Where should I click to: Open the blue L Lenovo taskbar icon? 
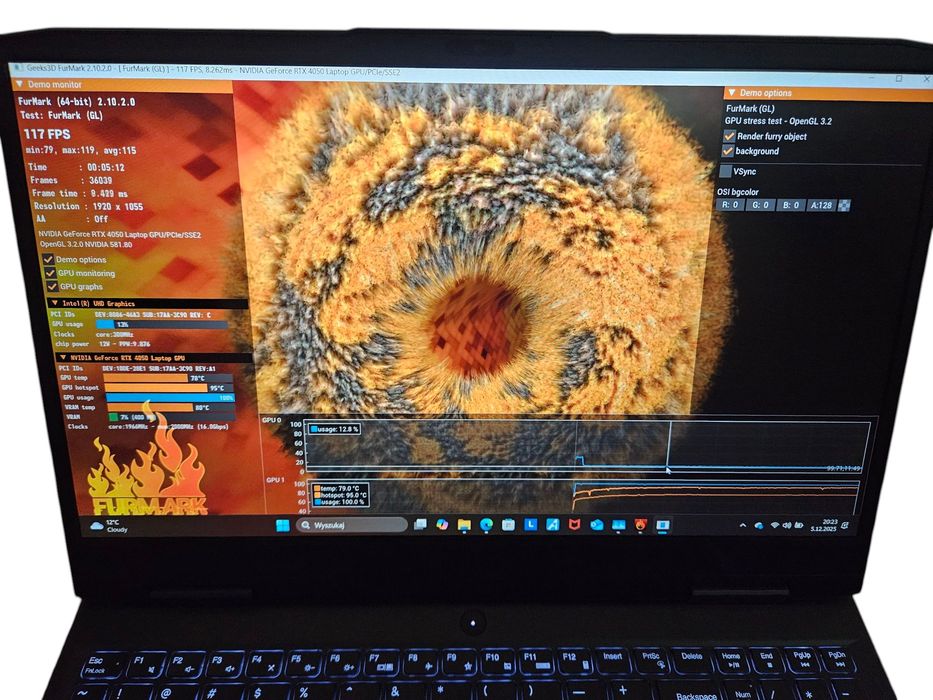pyautogui.click(x=530, y=524)
